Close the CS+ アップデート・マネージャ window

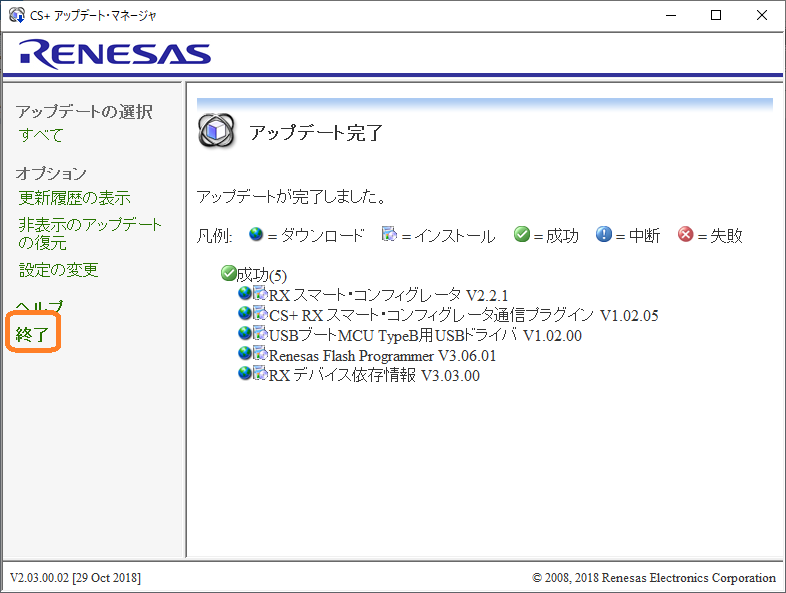[x=761, y=15]
